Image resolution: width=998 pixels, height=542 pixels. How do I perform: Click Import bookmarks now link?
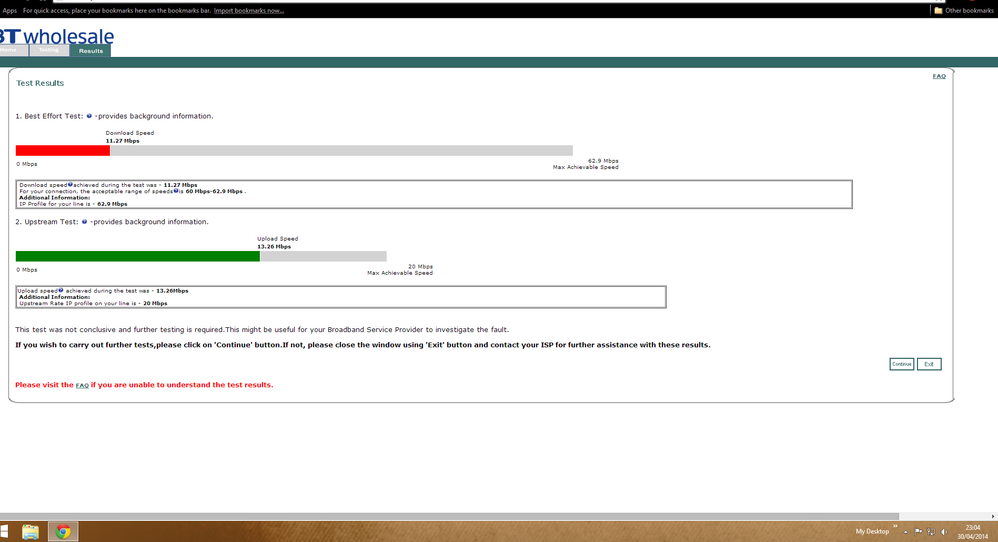(249, 11)
